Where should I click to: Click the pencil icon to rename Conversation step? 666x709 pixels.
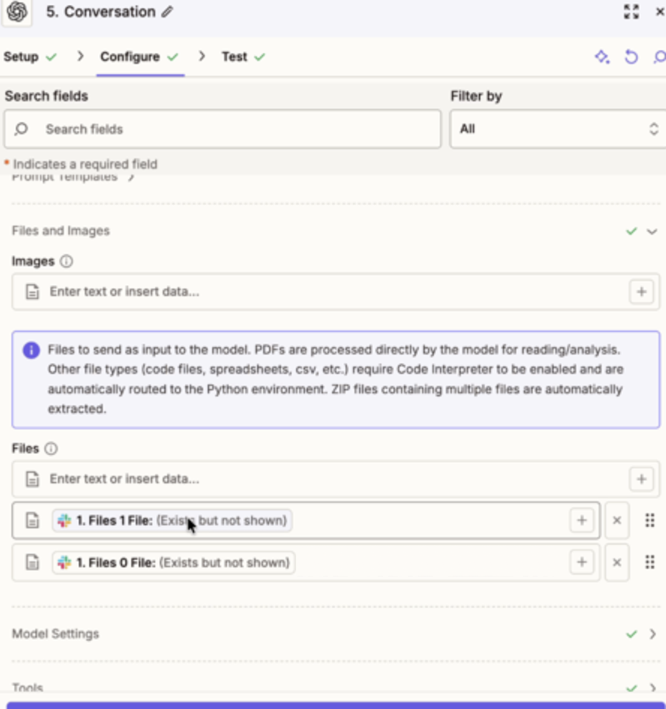click(x=167, y=13)
